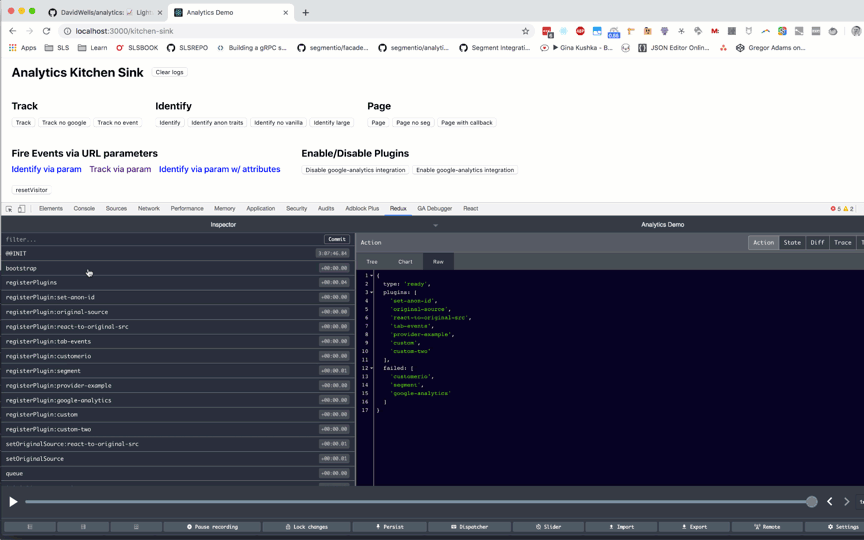The image size is (864, 540).
Task: Click the Identify anon traits button
Action: (x=217, y=123)
